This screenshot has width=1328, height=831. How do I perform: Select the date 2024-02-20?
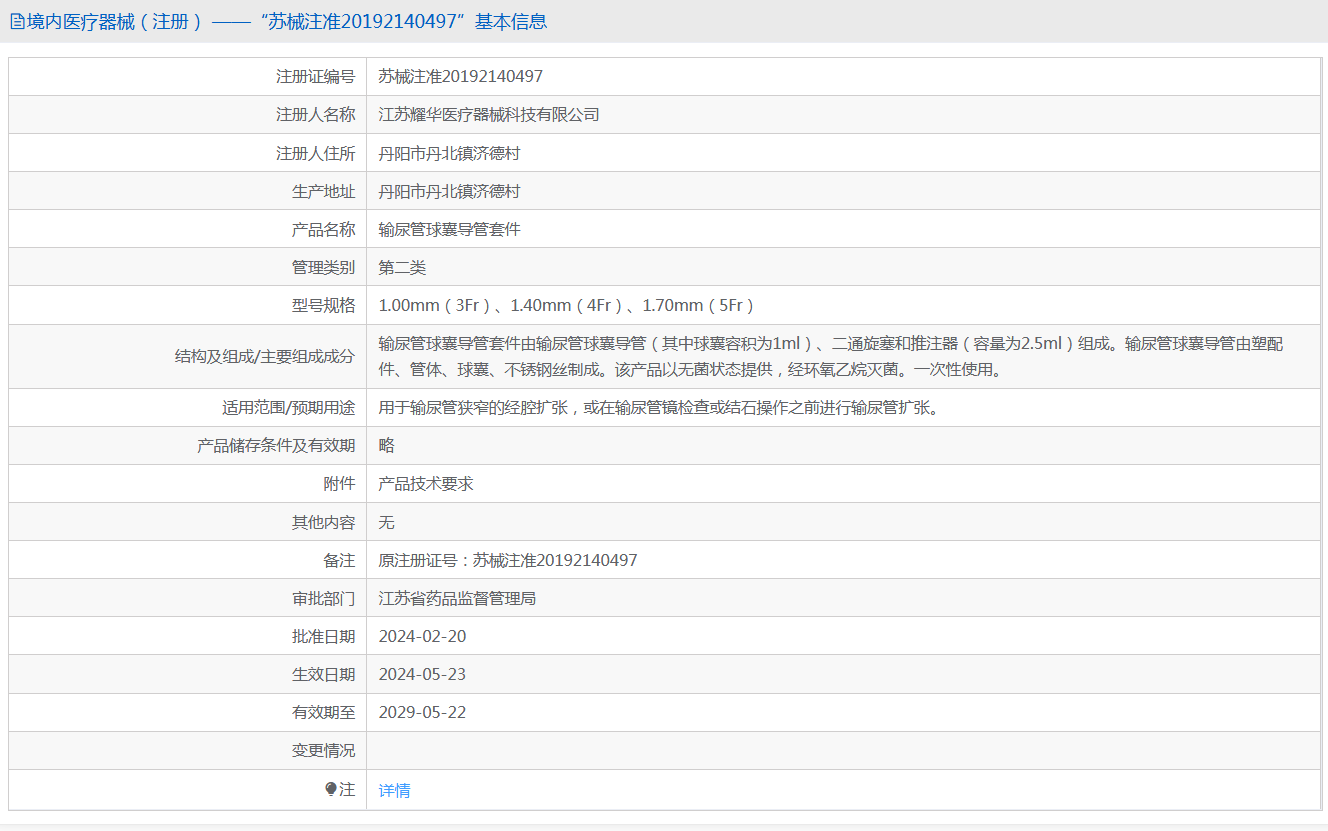point(422,636)
